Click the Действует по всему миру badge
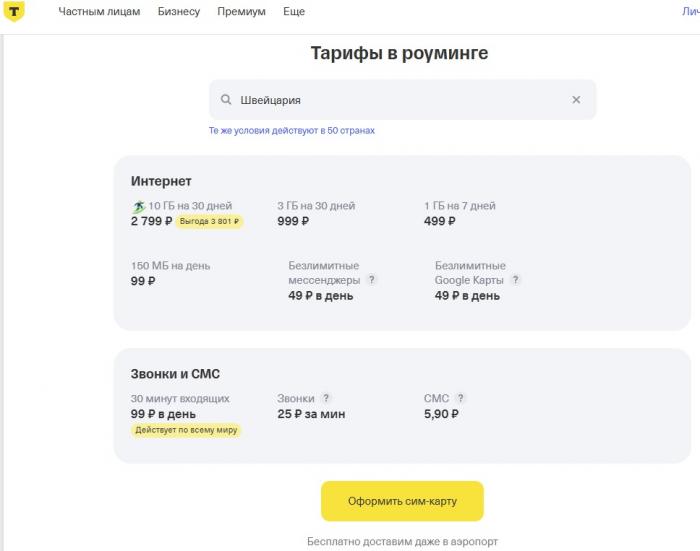The width and height of the screenshot is (700, 551). [186, 430]
